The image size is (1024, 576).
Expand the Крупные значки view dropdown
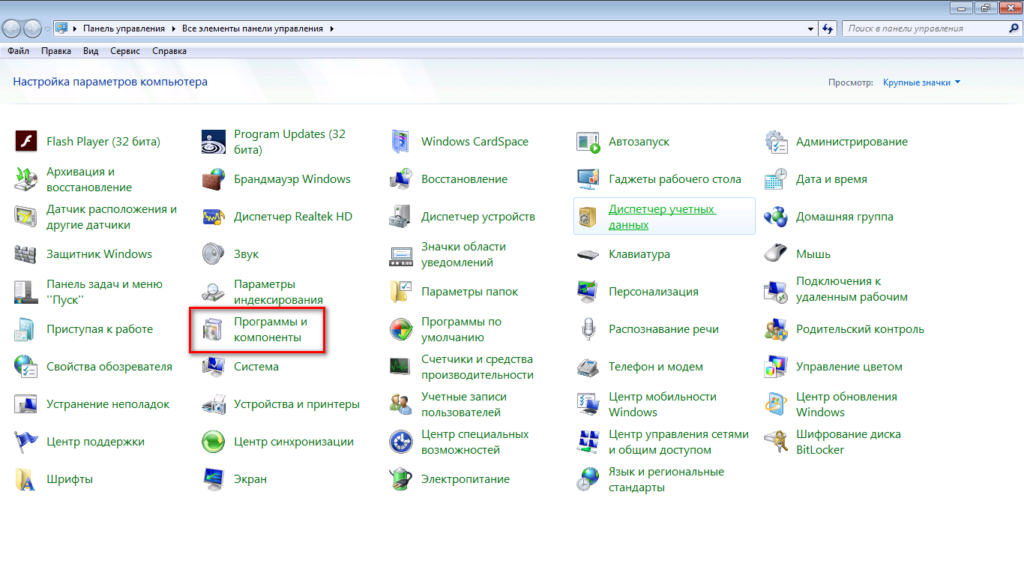pos(921,82)
